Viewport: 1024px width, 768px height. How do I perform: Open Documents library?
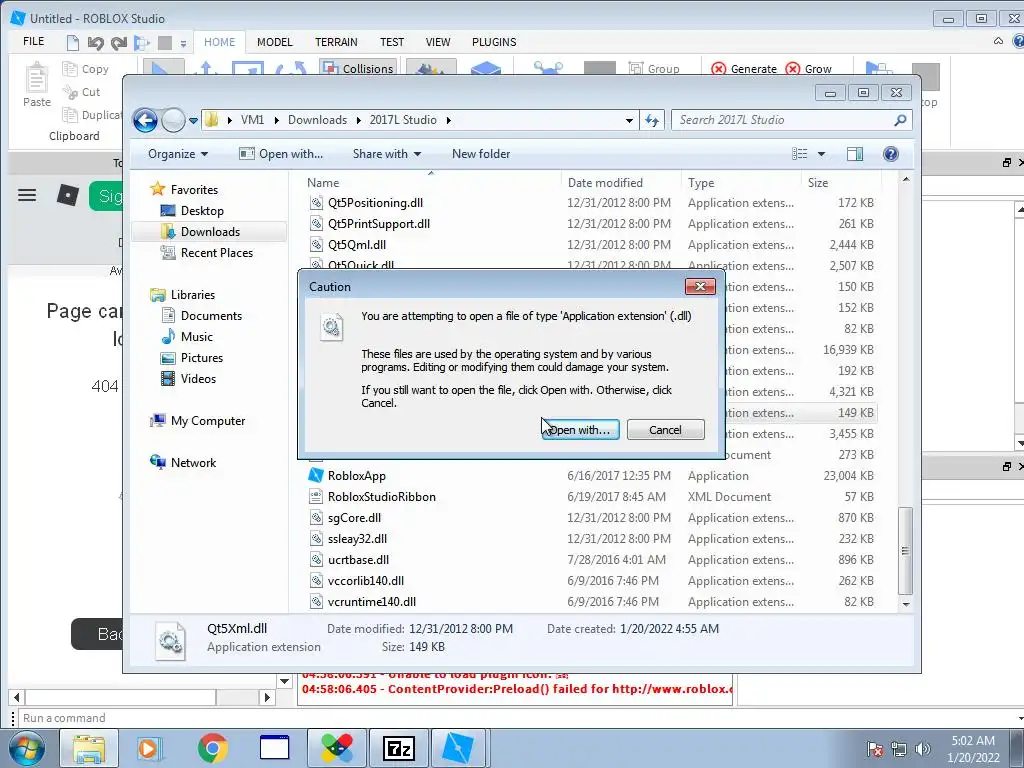(x=211, y=315)
